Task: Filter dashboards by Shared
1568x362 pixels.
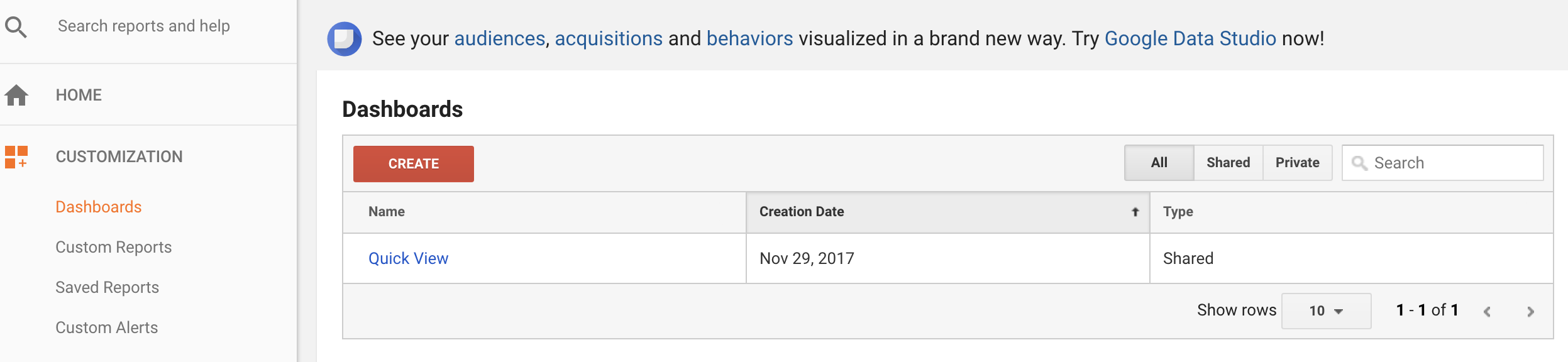Action: pyautogui.click(x=1228, y=163)
